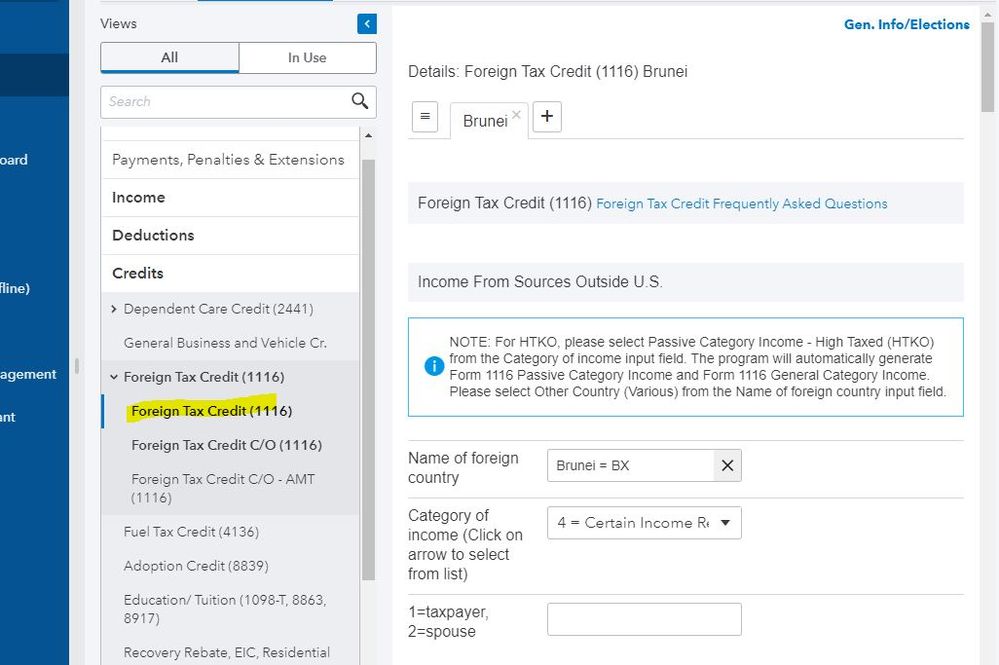Go to Gen. Info/Elections link
The width and height of the screenshot is (999, 665).
click(x=906, y=24)
